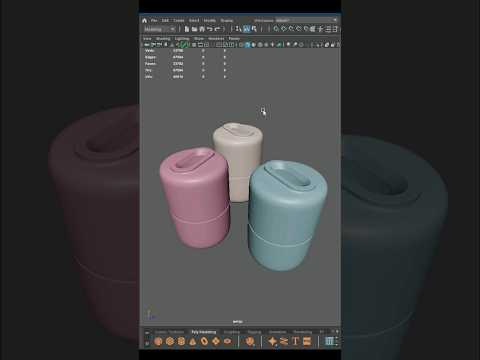This screenshot has width=480, height=360.
Task: Create polygon cube from shelf
Action: click(x=170, y=341)
